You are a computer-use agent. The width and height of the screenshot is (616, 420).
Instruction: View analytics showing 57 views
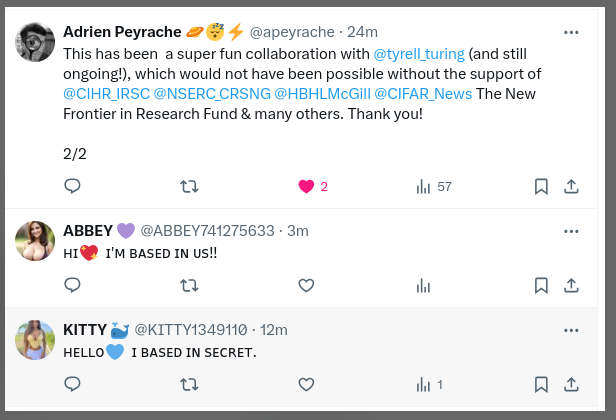coord(424,186)
